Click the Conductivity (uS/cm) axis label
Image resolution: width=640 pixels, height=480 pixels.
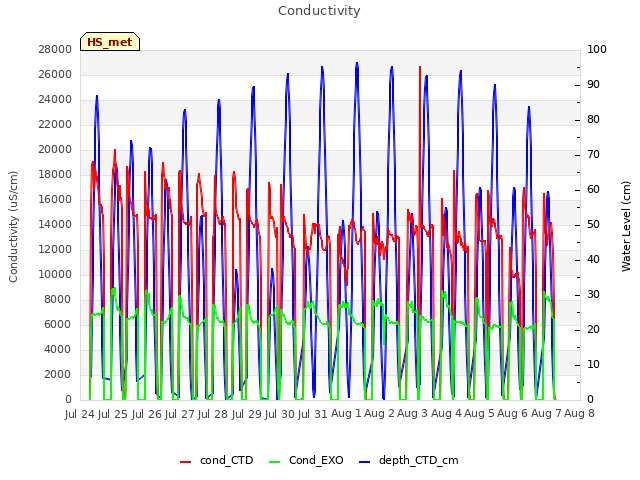tap(13, 227)
